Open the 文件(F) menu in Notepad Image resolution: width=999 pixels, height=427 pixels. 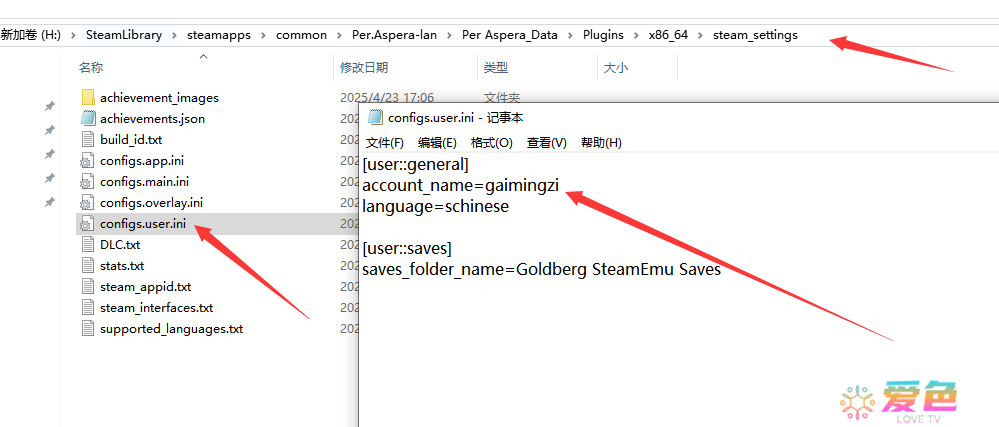point(385,143)
